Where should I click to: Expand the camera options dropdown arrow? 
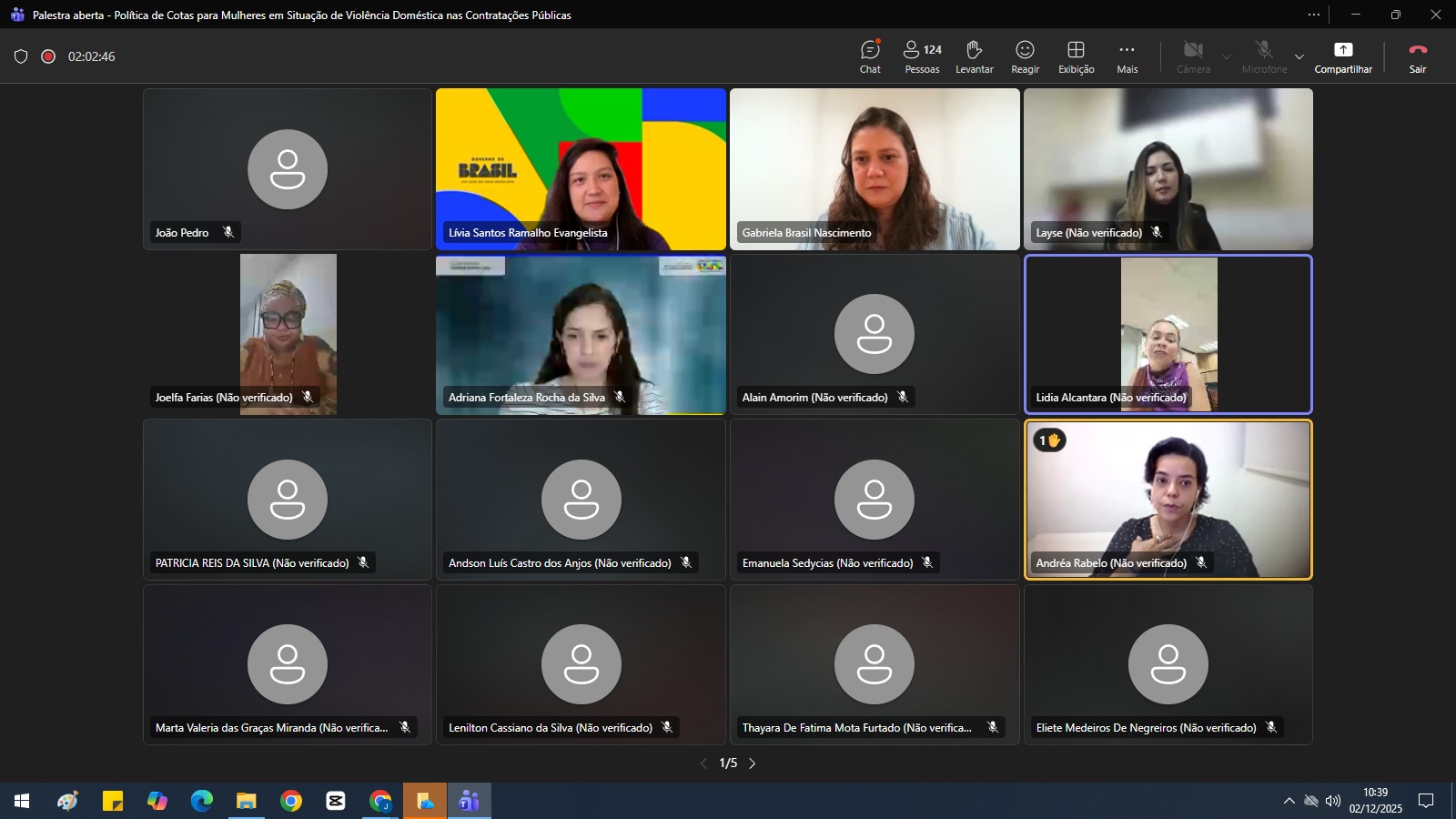[1227, 57]
